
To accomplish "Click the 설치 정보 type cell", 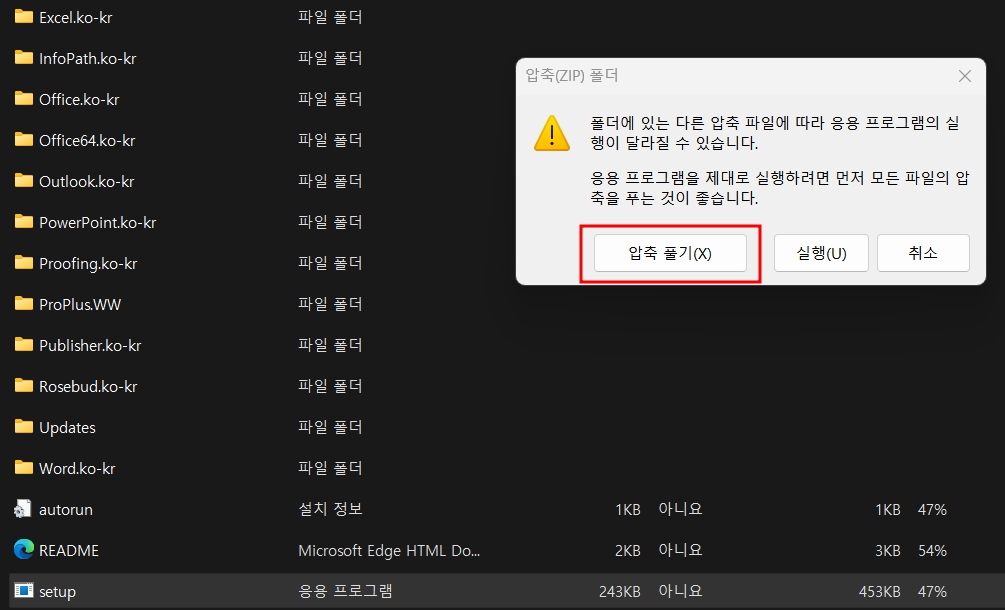I will (x=331, y=509).
